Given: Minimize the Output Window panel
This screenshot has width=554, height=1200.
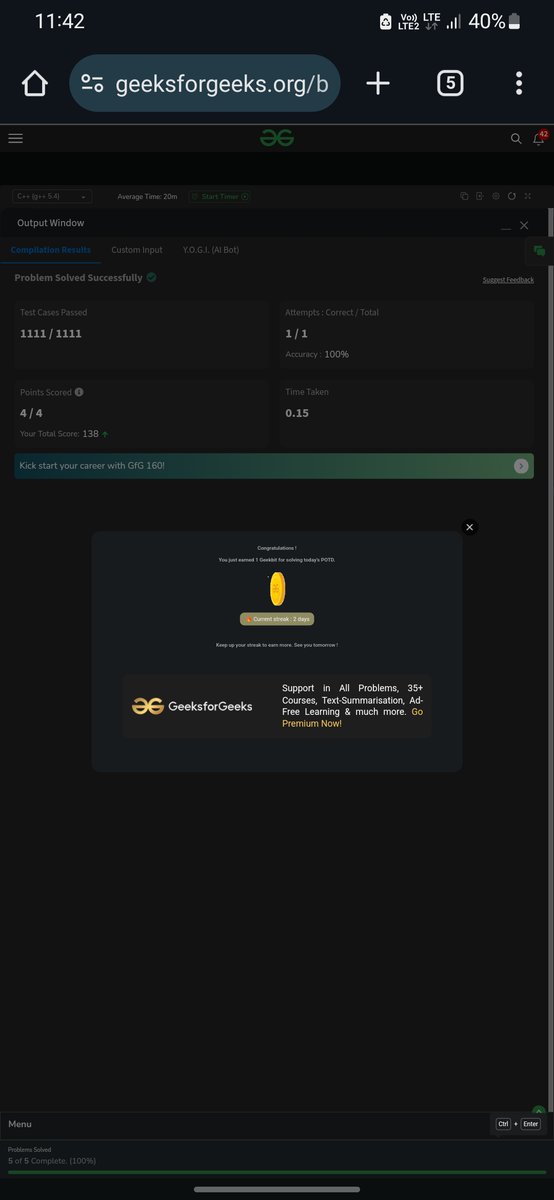Looking at the screenshot, I should tap(505, 228).
